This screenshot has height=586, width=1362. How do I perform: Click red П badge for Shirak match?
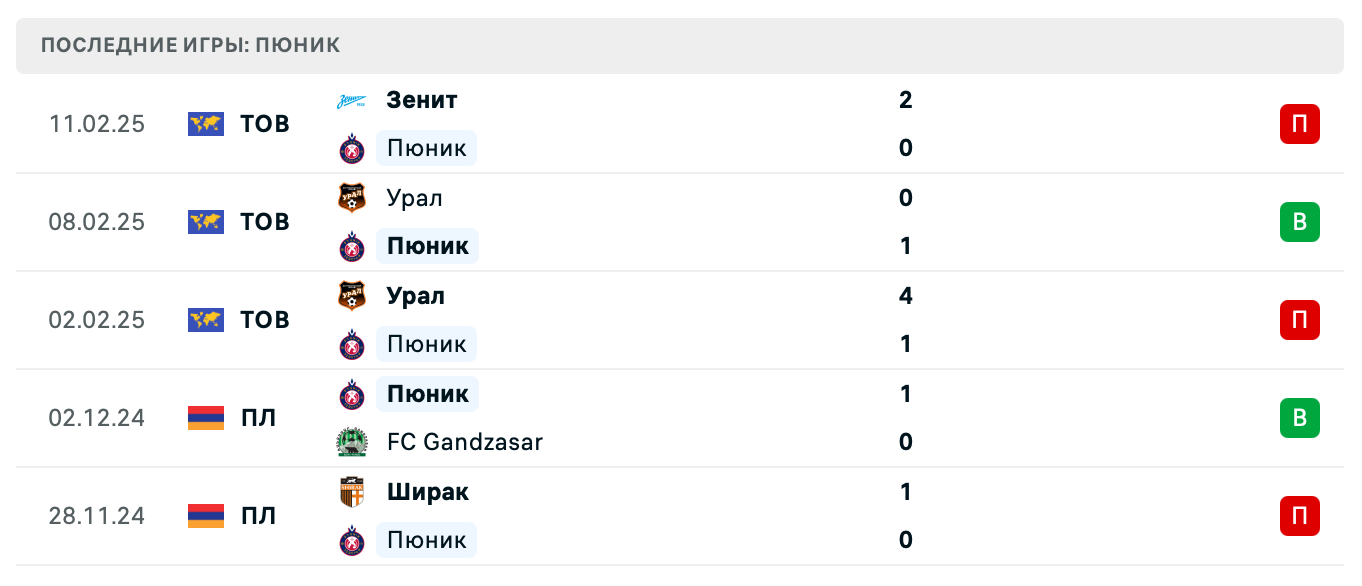click(1299, 516)
